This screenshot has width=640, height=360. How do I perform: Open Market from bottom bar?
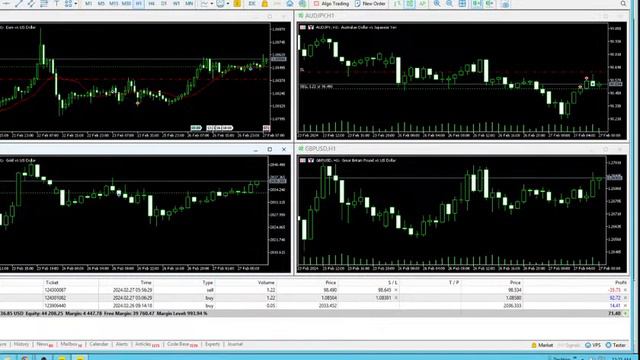click(x=542, y=345)
